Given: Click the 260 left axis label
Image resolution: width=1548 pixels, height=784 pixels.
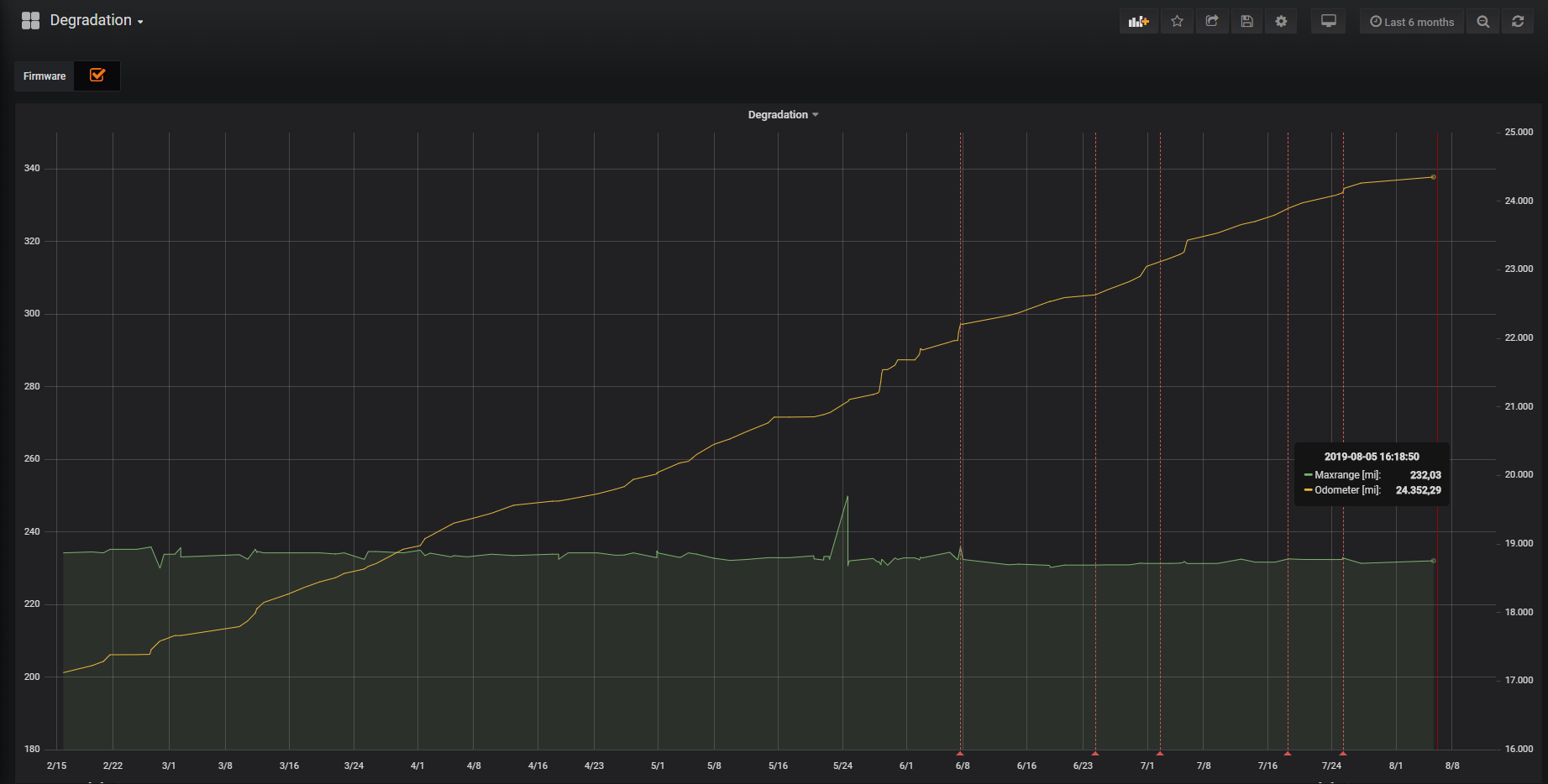Looking at the screenshot, I should (32, 459).
